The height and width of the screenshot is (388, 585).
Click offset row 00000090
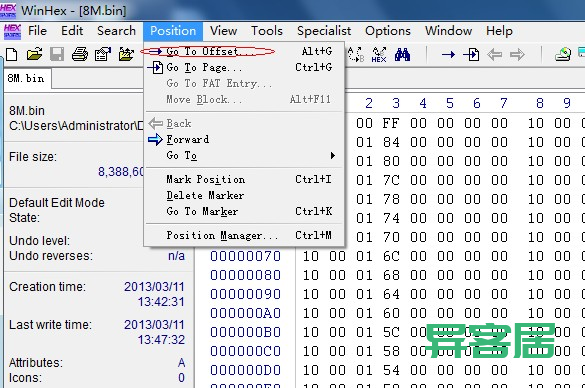point(245,294)
